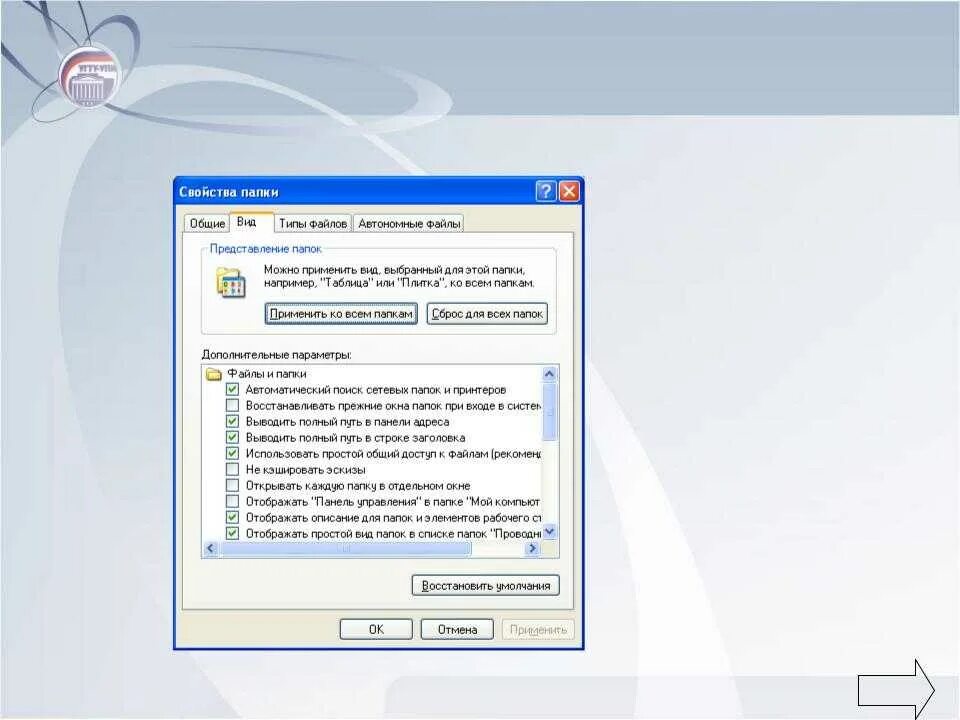Toggle Отображать описание для папок checkbox
960x720 pixels.
coord(232,517)
